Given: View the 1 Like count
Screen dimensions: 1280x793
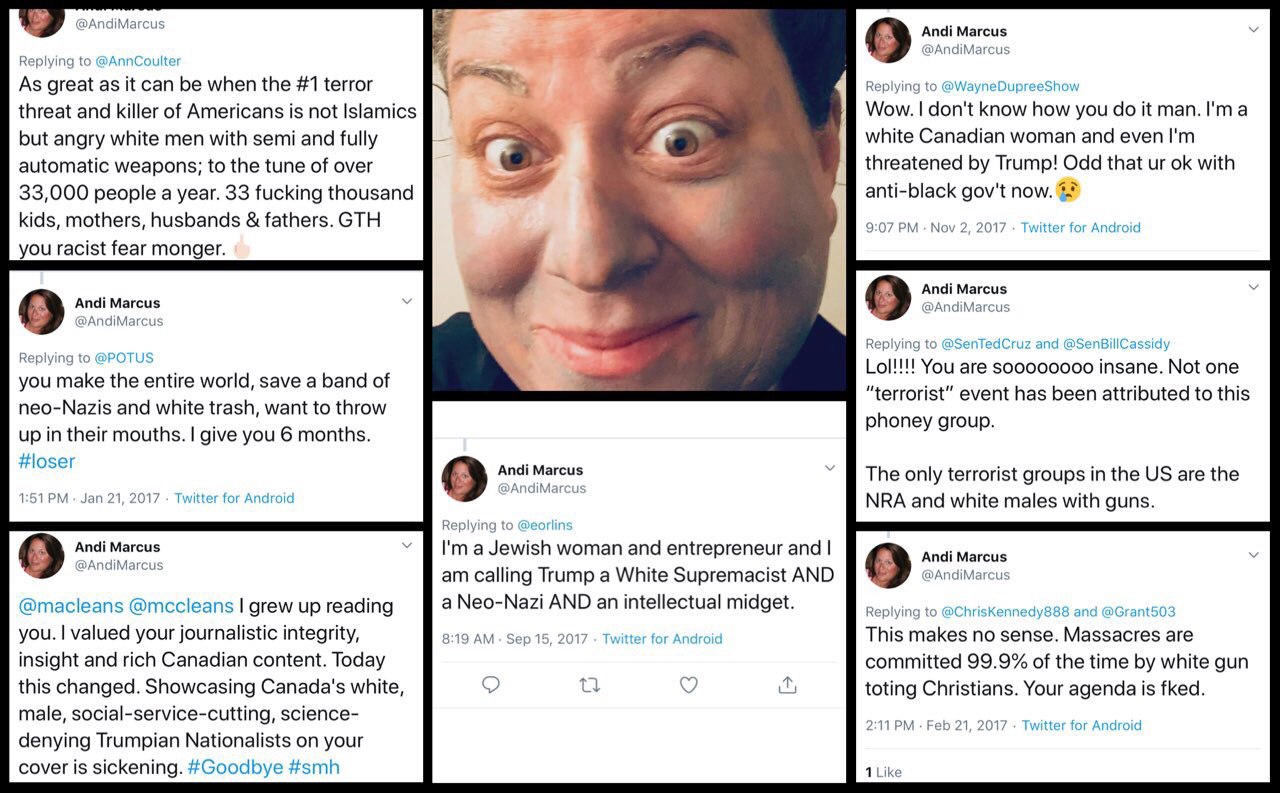Looking at the screenshot, I should point(883,772).
